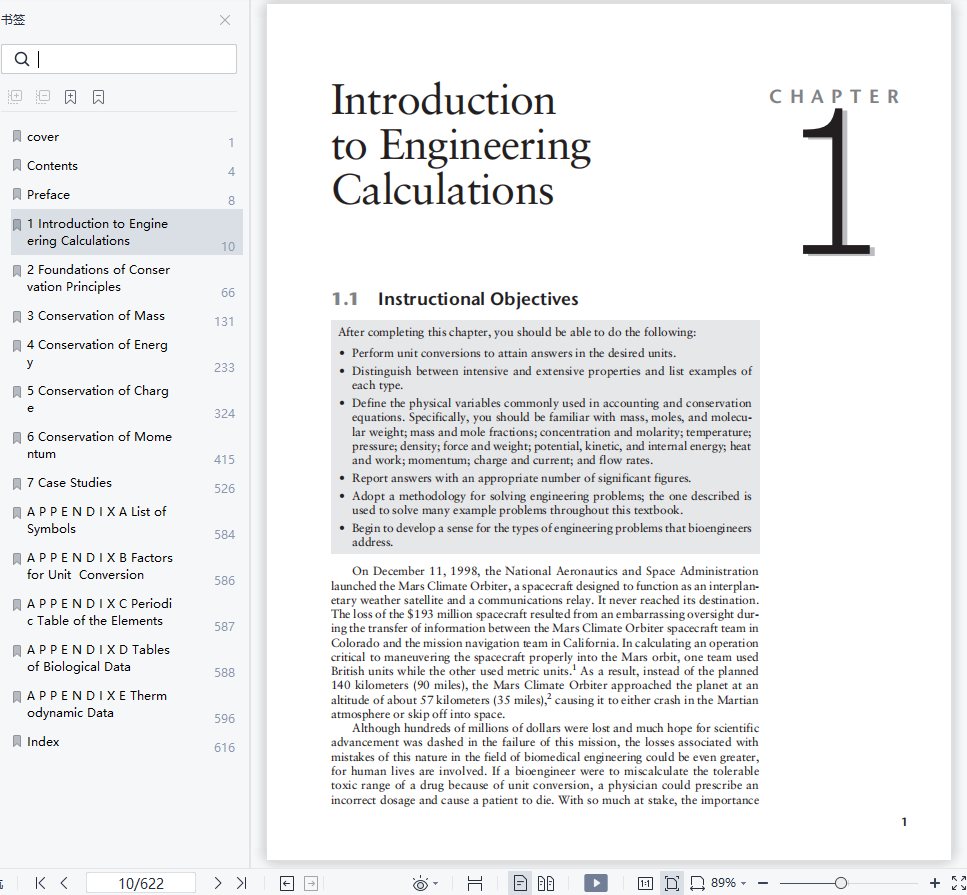
Task: Open 3 Conservation of Mass bookmark
Action: pos(126,316)
